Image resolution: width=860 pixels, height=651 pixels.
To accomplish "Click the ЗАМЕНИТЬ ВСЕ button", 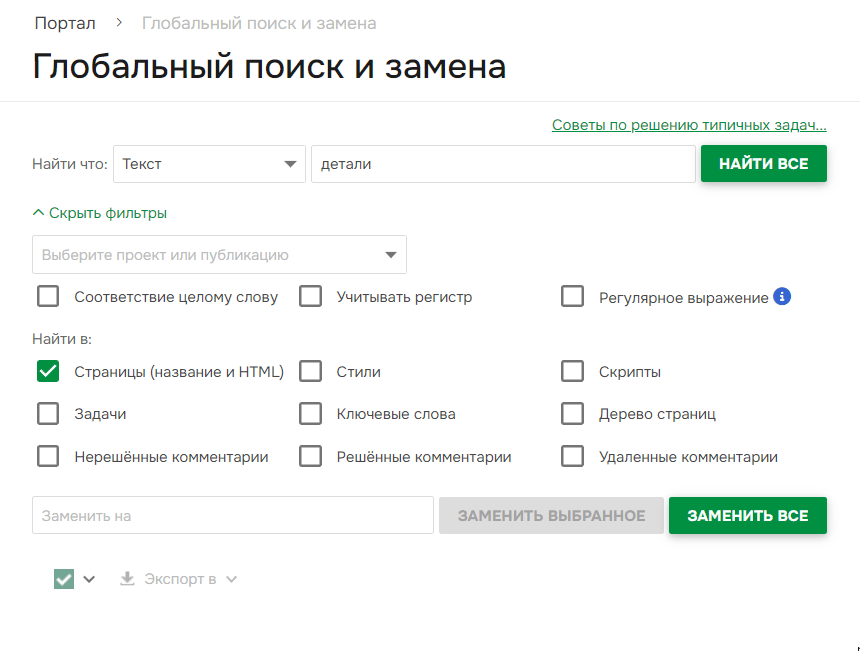I will coord(747,516).
